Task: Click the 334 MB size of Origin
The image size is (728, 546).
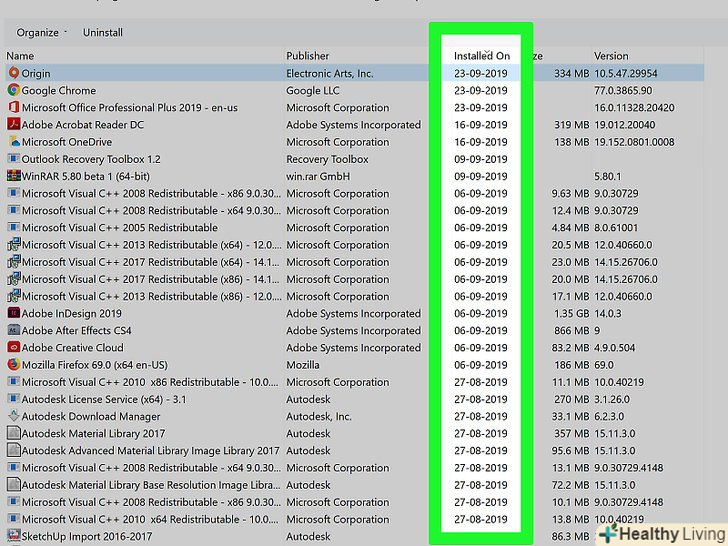Action: (572, 73)
